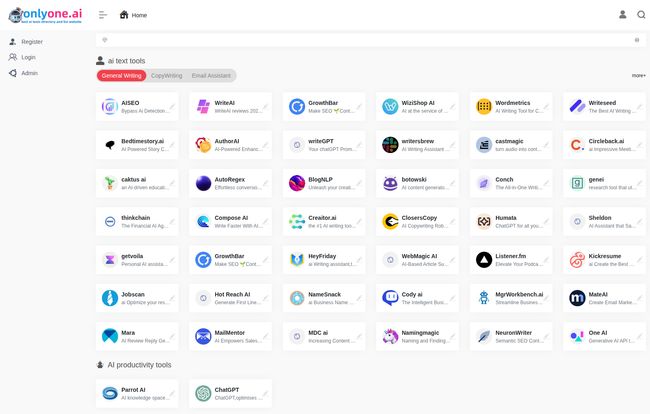
Task: Click the Mara card title
Action: (x=128, y=333)
